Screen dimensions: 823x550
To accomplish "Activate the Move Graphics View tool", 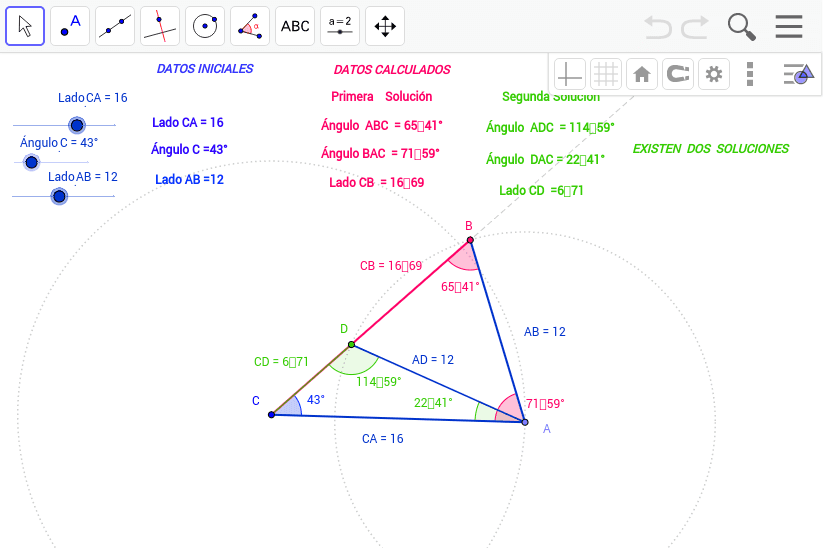I will point(385,26).
